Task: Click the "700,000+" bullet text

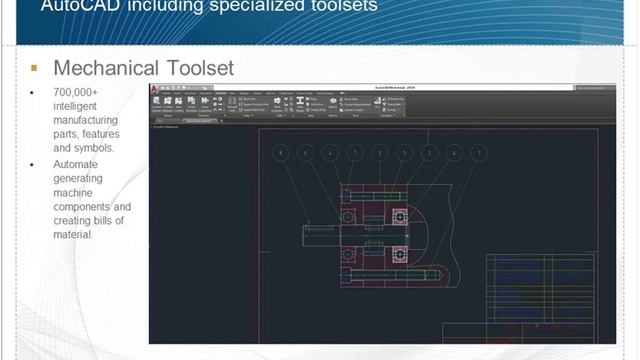Action: [76, 92]
